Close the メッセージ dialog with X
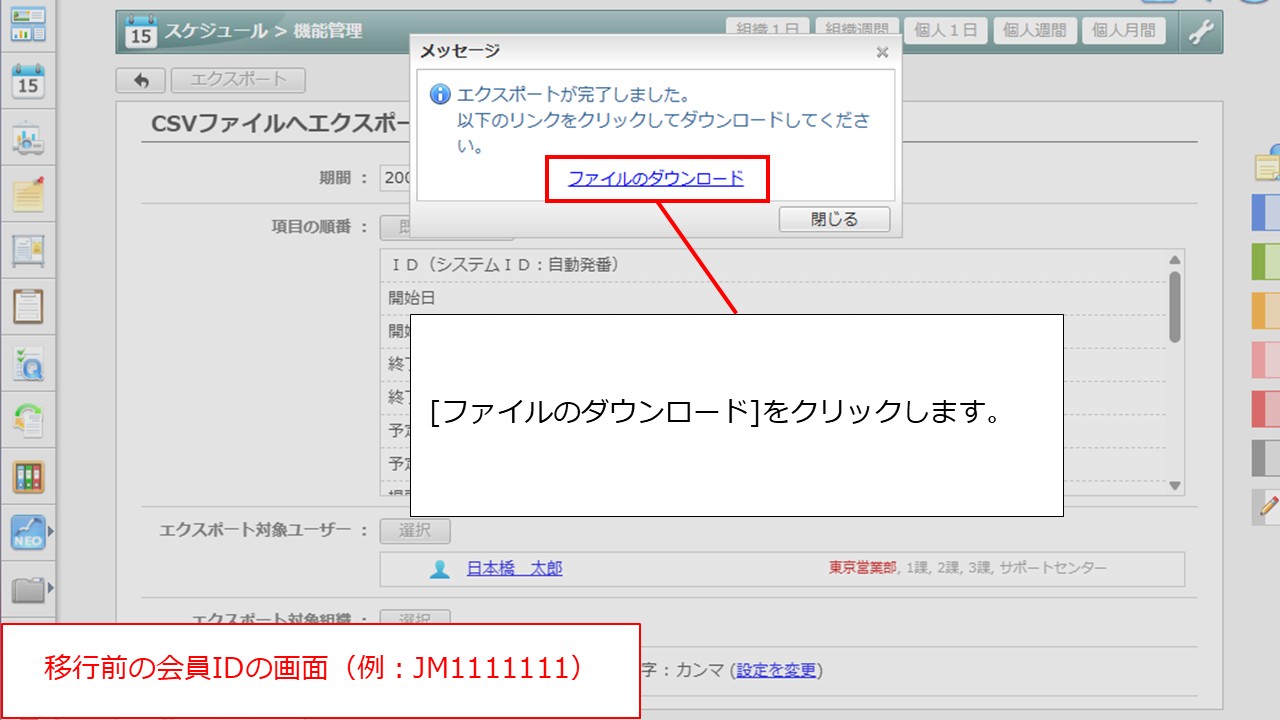Image resolution: width=1280 pixels, height=720 pixels. [x=881, y=52]
